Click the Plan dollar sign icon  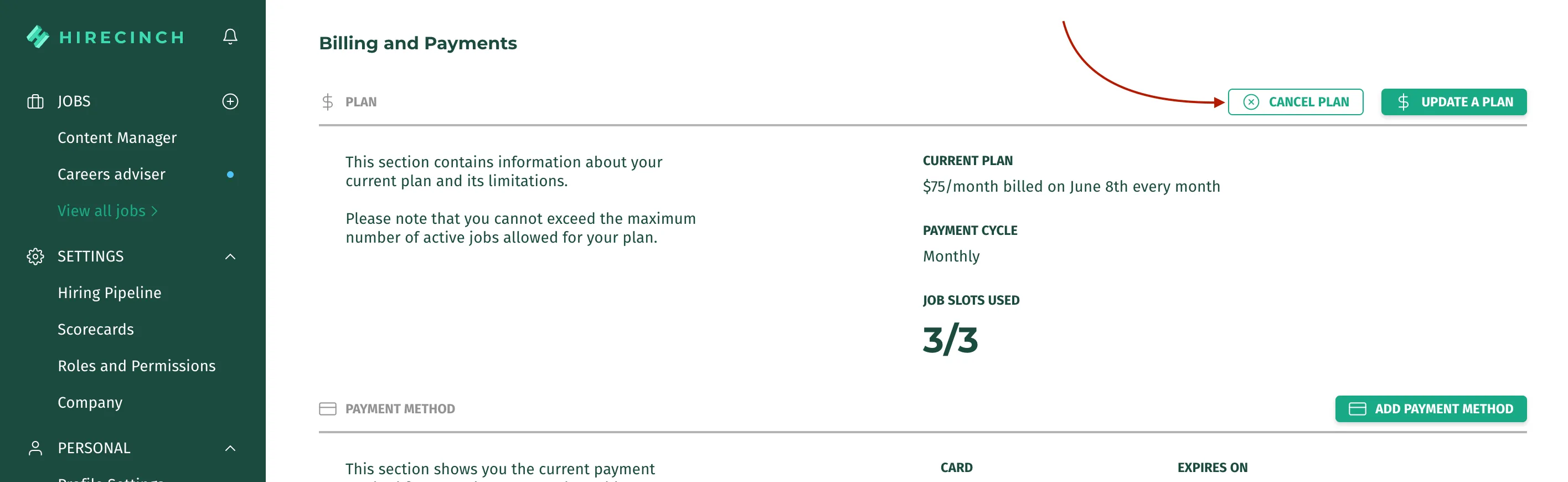tap(327, 102)
